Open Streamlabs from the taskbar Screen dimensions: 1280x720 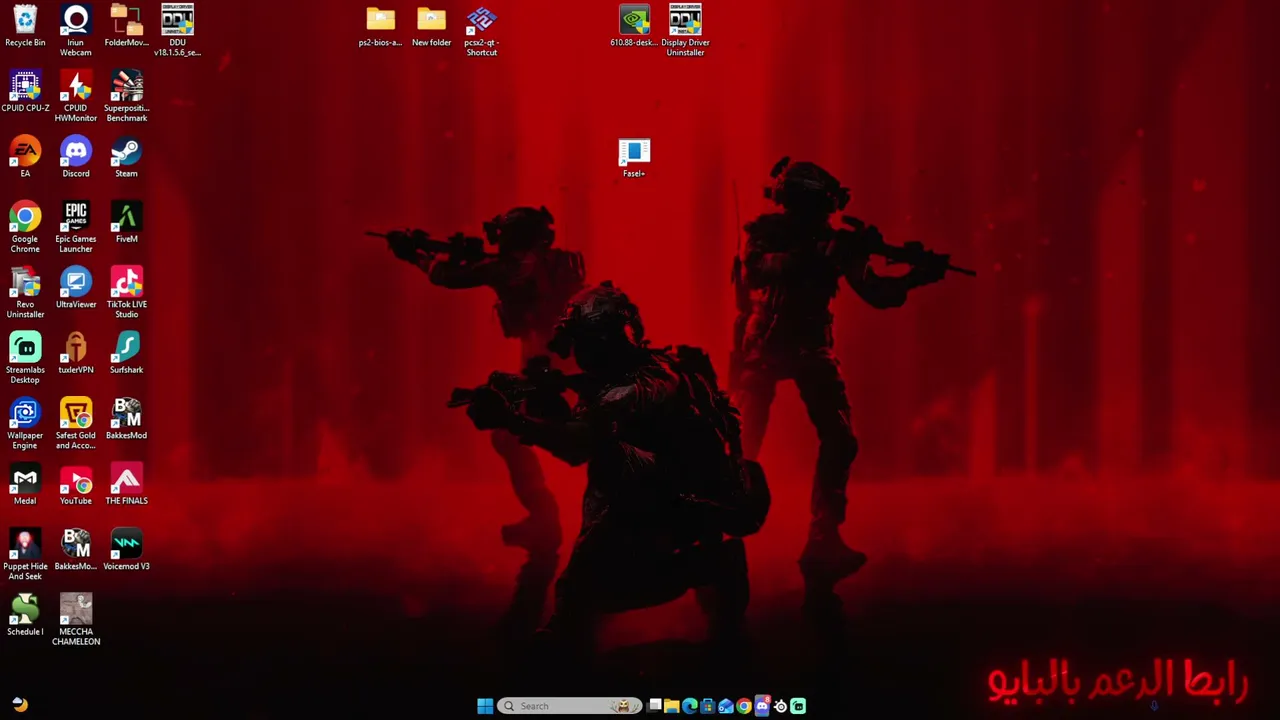798,706
